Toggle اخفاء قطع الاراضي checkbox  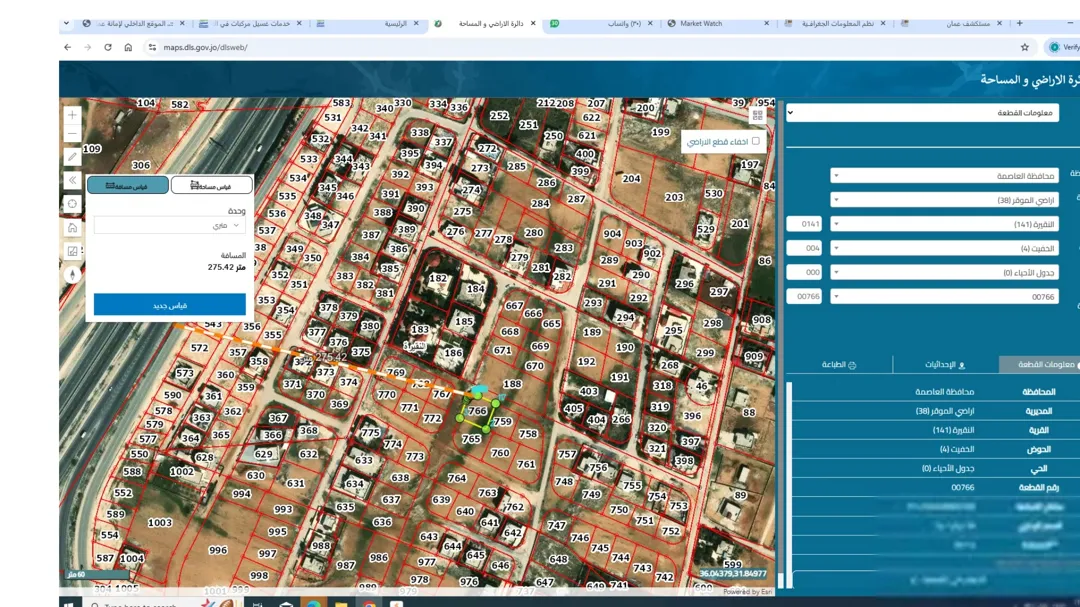756,141
